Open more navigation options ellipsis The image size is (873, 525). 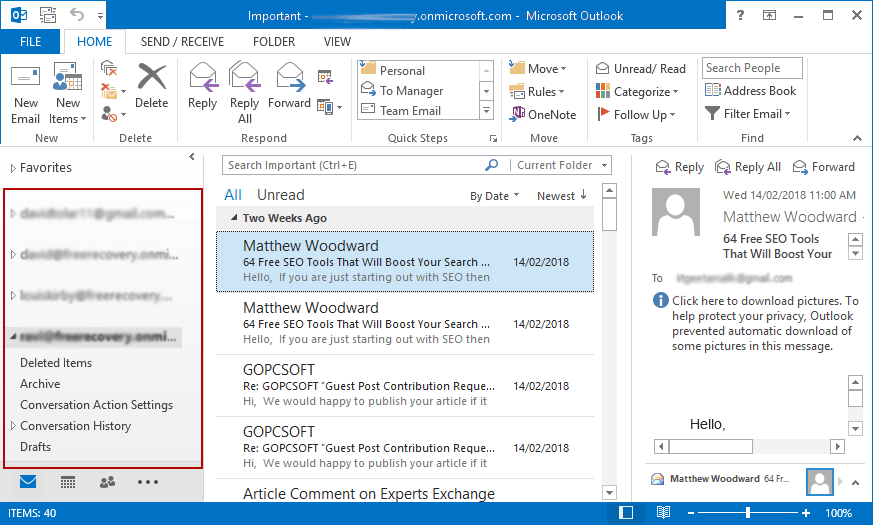pos(148,482)
